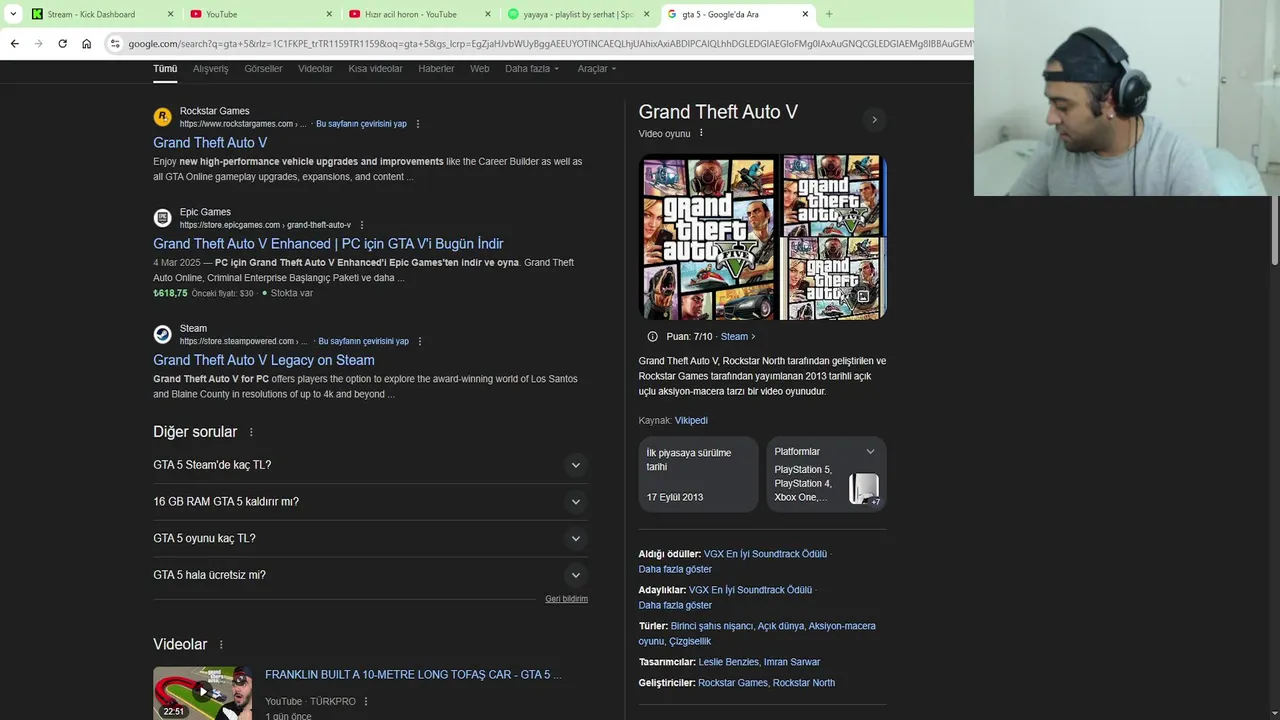Open Grand Theft Auto V Rockstar link
The image size is (1280, 720).
210,143
